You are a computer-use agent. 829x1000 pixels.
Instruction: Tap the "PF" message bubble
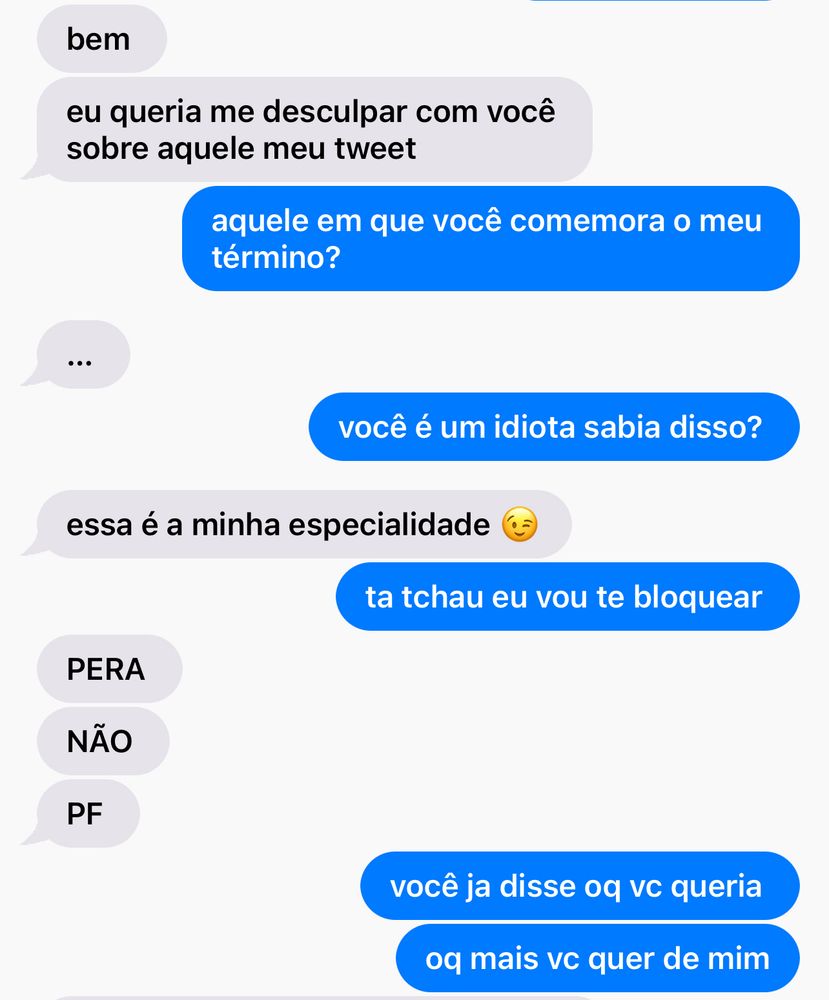pyautogui.click(x=82, y=814)
